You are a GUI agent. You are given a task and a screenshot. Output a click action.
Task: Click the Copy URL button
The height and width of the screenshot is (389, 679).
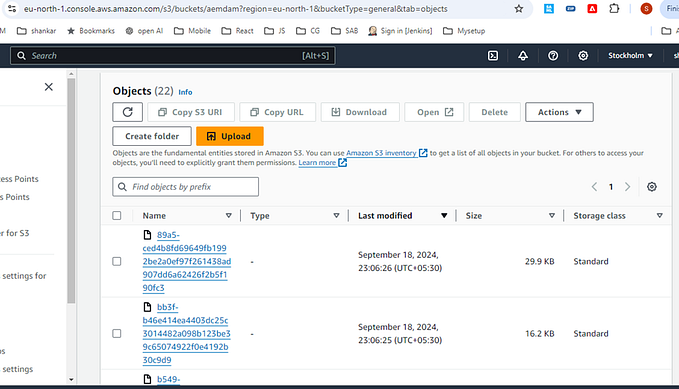[x=278, y=112]
